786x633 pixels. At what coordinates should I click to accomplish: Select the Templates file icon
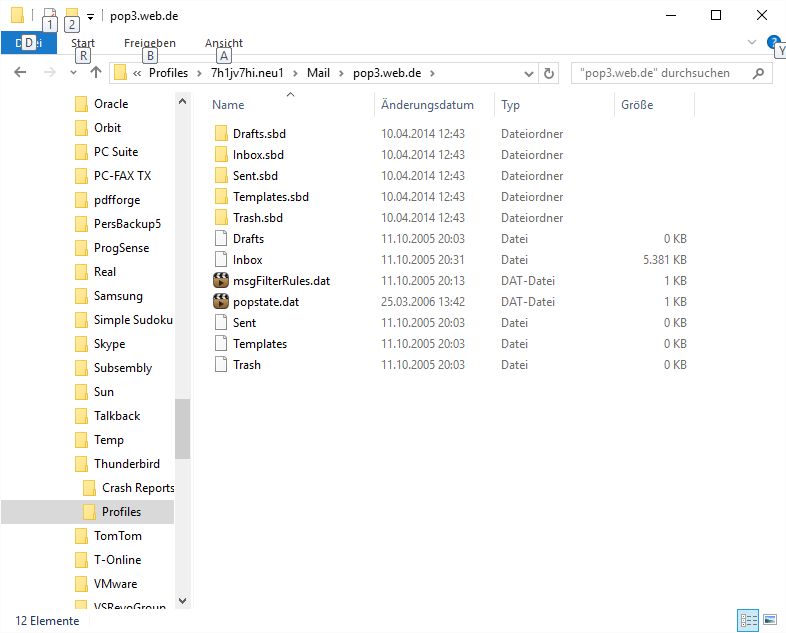click(221, 343)
